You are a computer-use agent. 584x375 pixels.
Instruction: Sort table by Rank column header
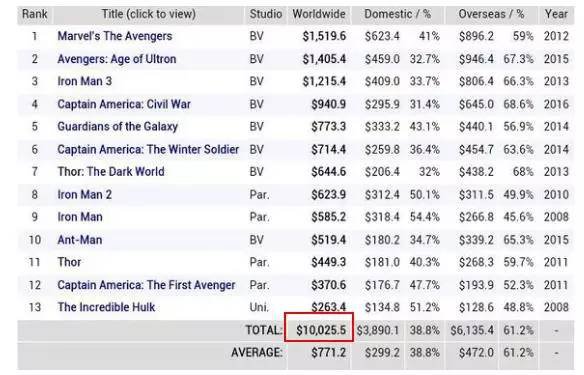point(35,15)
